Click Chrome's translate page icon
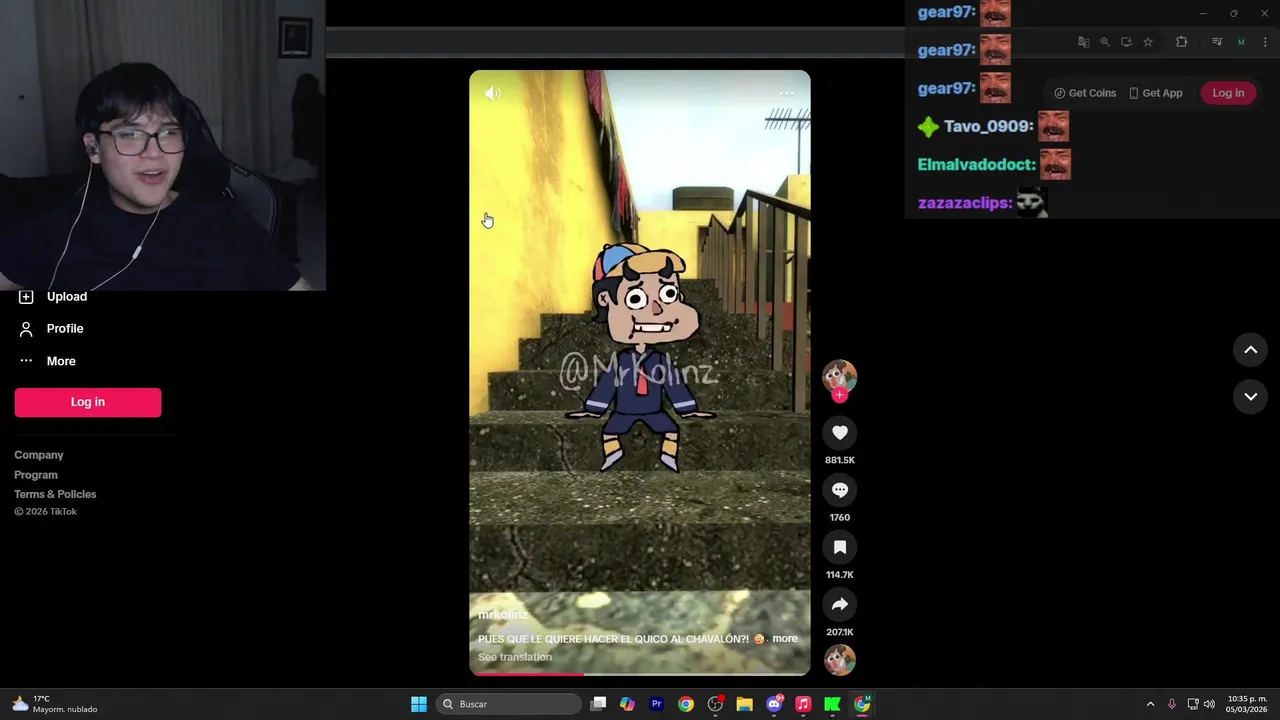Image resolution: width=1280 pixels, height=720 pixels. coord(1083,42)
